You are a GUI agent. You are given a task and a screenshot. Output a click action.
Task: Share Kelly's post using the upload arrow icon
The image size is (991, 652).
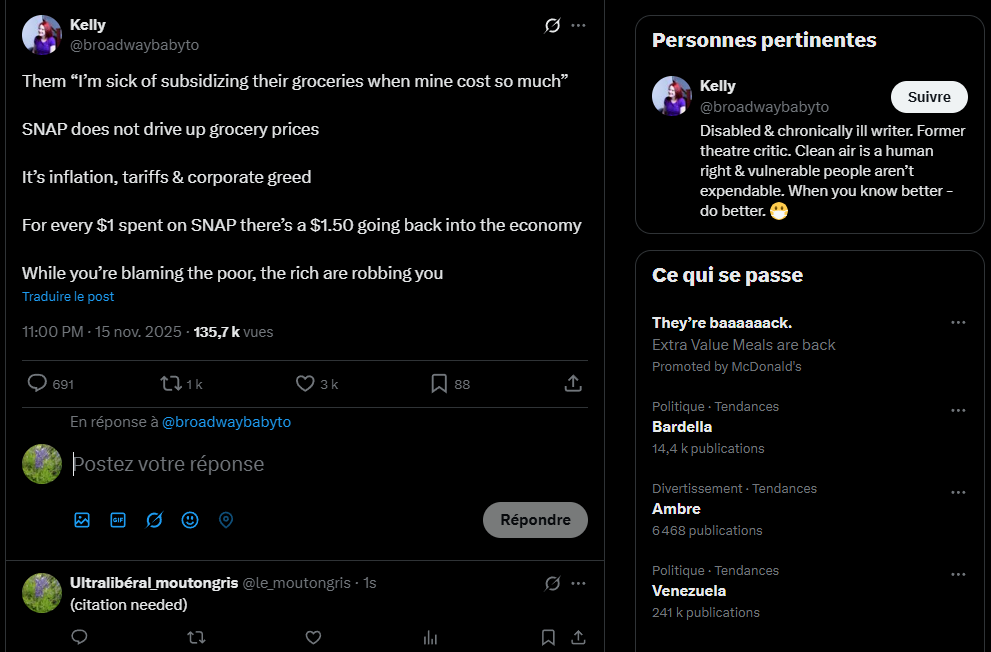573,383
